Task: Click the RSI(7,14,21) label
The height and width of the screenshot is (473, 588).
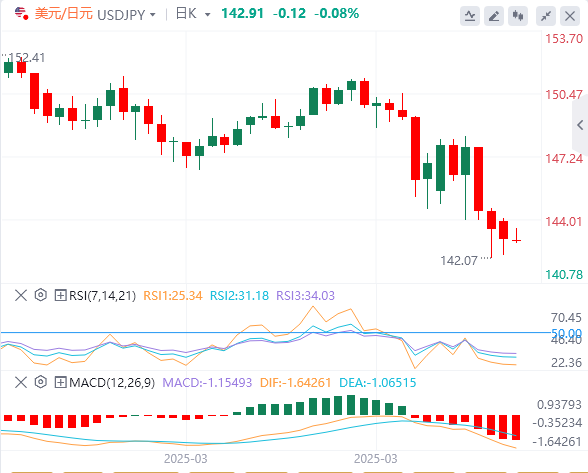Action: [x=102, y=296]
